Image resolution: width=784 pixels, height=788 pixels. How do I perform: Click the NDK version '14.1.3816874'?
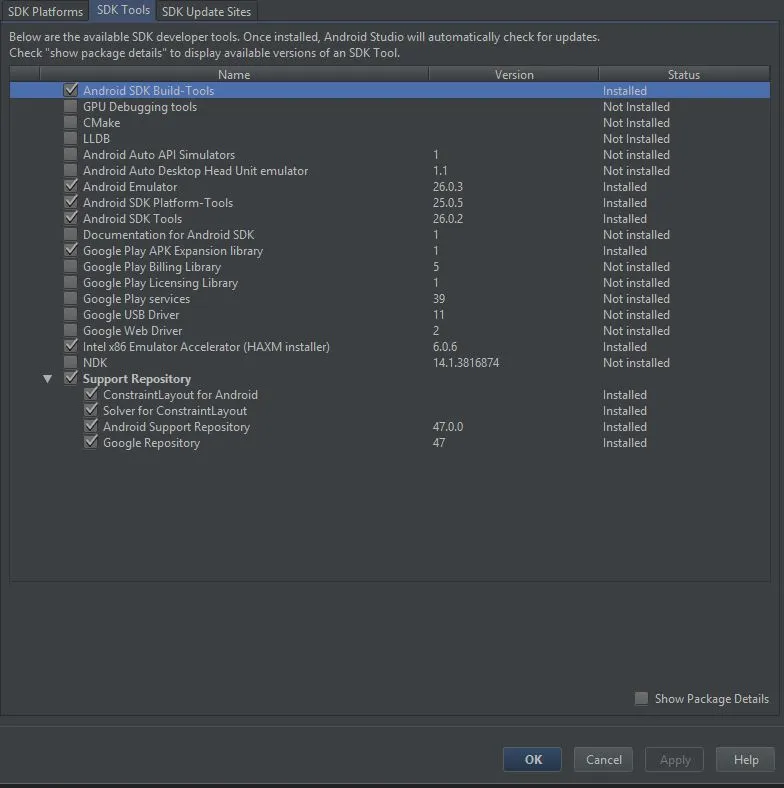[x=466, y=363]
